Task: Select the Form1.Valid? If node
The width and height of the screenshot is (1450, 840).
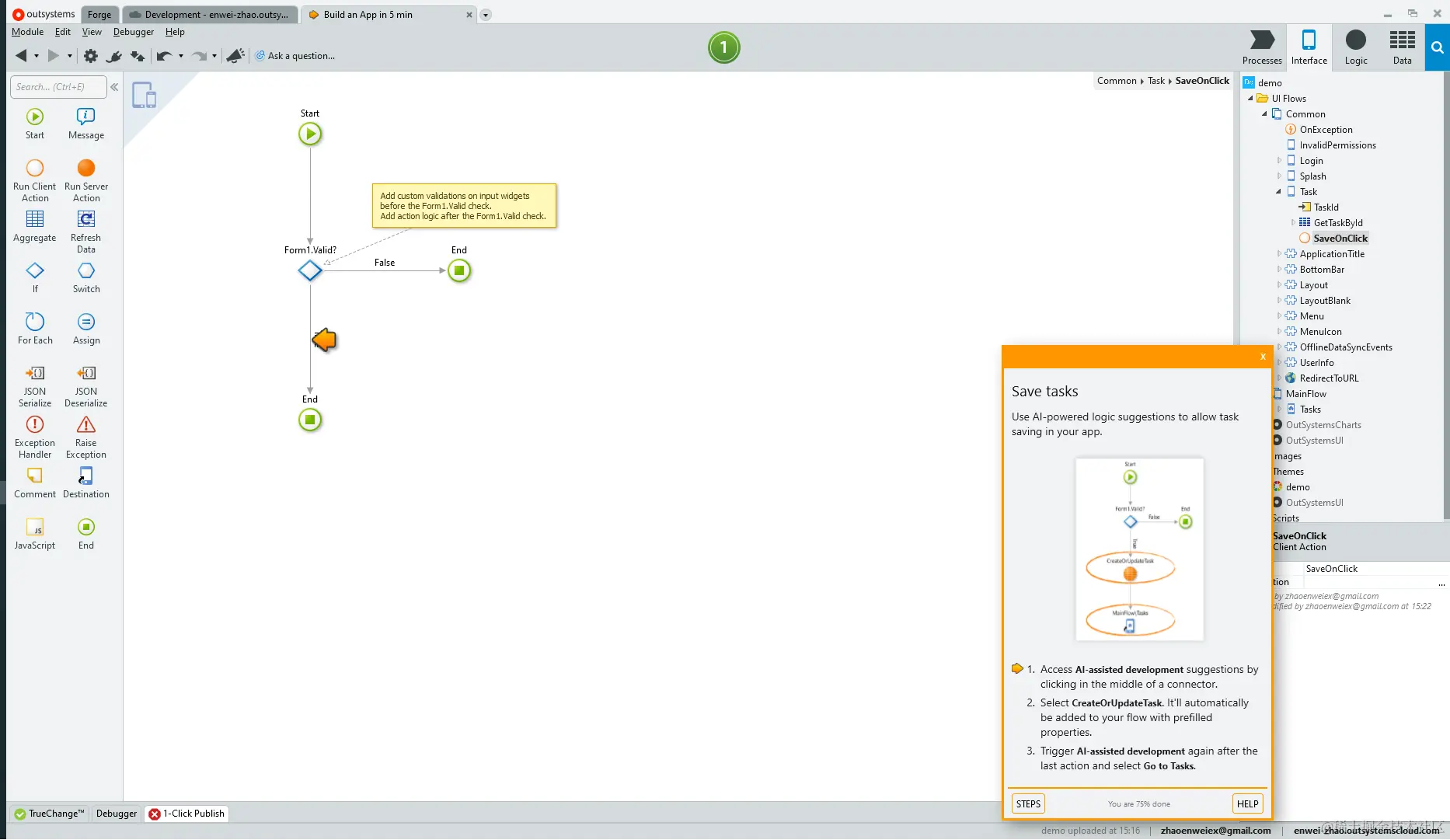Action: click(x=310, y=270)
